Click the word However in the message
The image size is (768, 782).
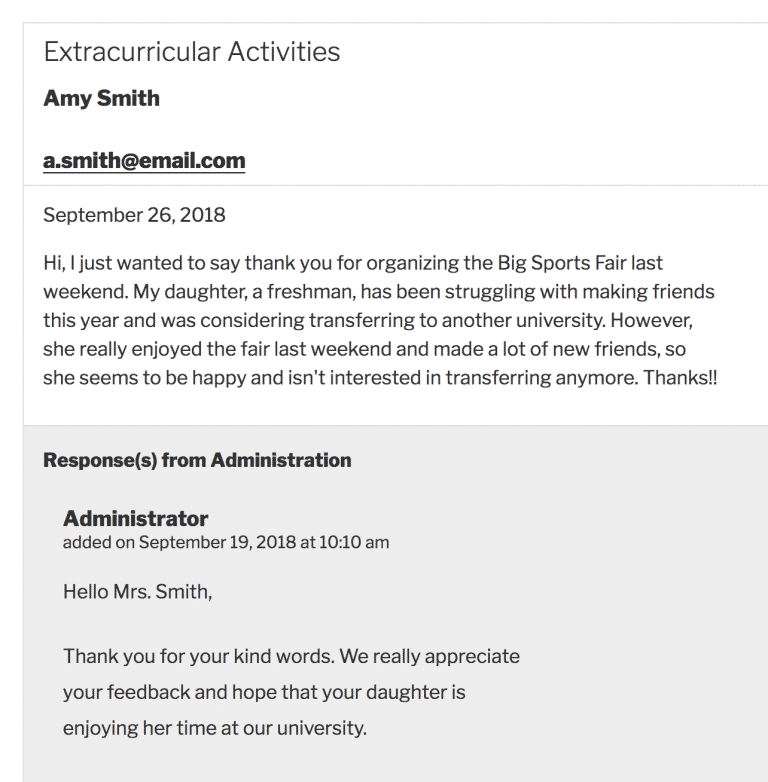[652, 320]
